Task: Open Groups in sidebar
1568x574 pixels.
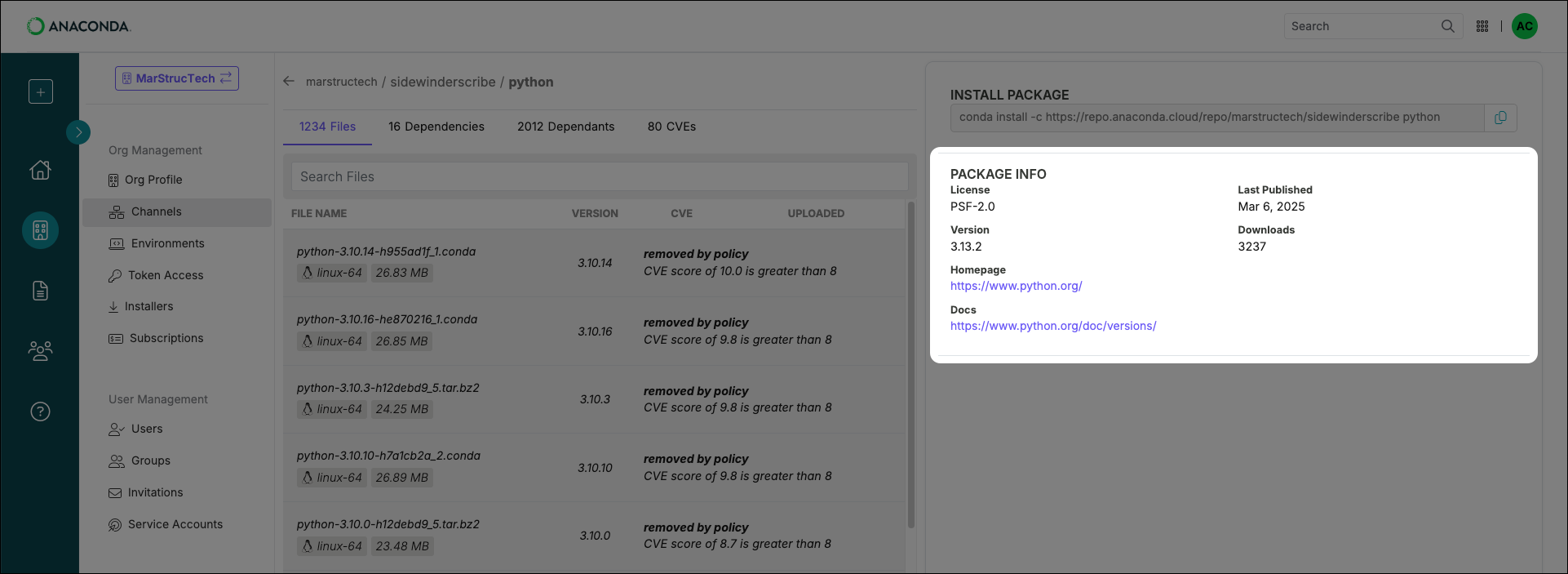Action: (x=140, y=461)
